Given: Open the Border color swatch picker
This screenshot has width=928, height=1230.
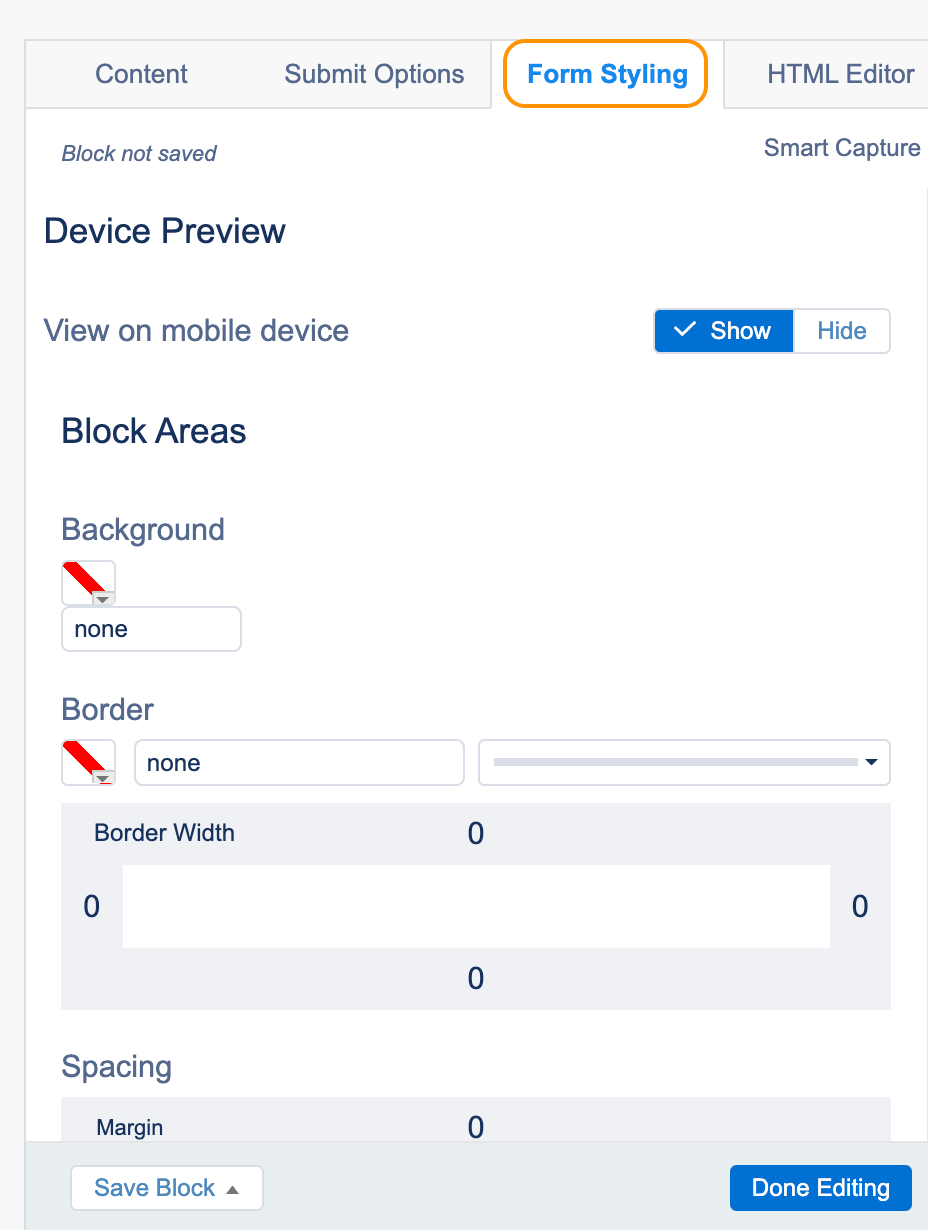Looking at the screenshot, I should [x=88, y=763].
